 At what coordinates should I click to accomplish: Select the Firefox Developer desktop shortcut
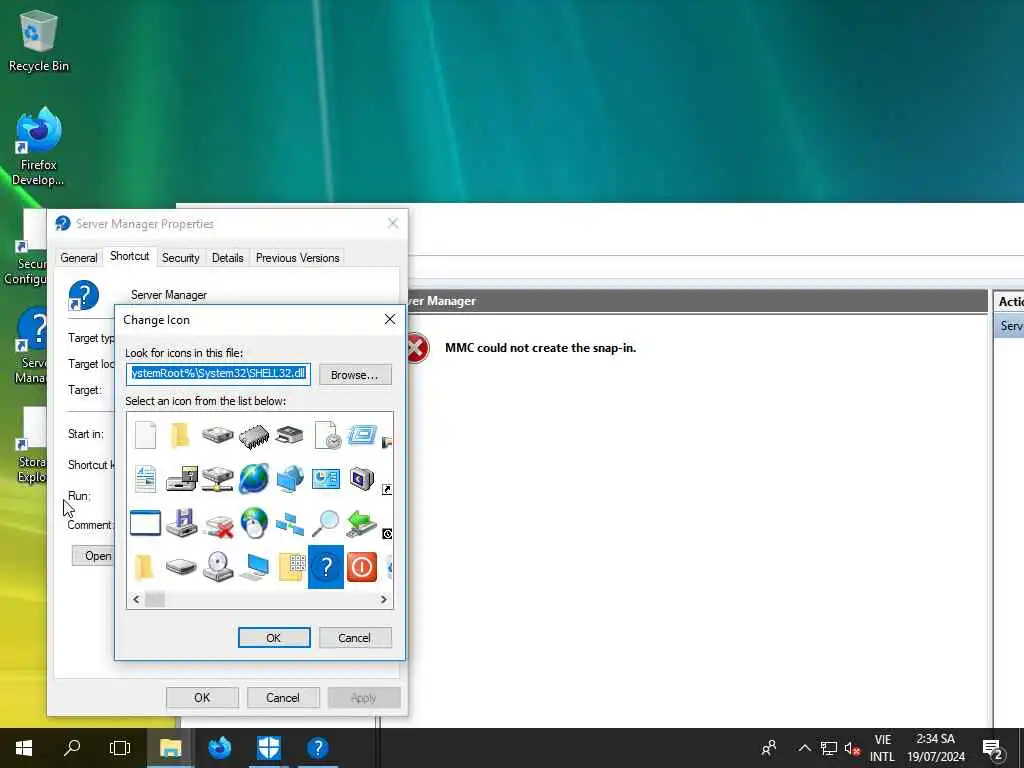[x=39, y=148]
